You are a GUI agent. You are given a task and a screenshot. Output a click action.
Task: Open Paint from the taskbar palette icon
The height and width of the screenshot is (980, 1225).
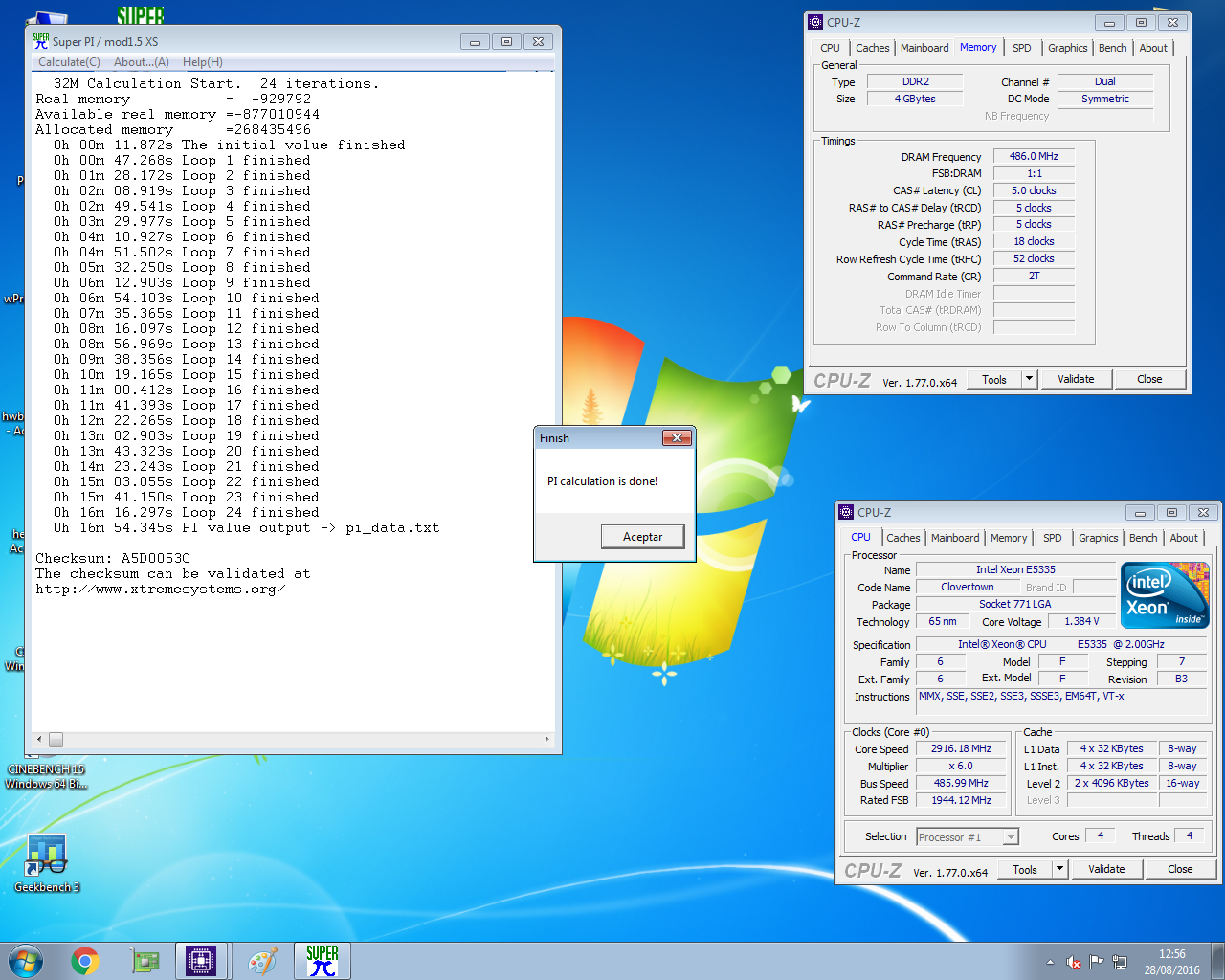262,961
